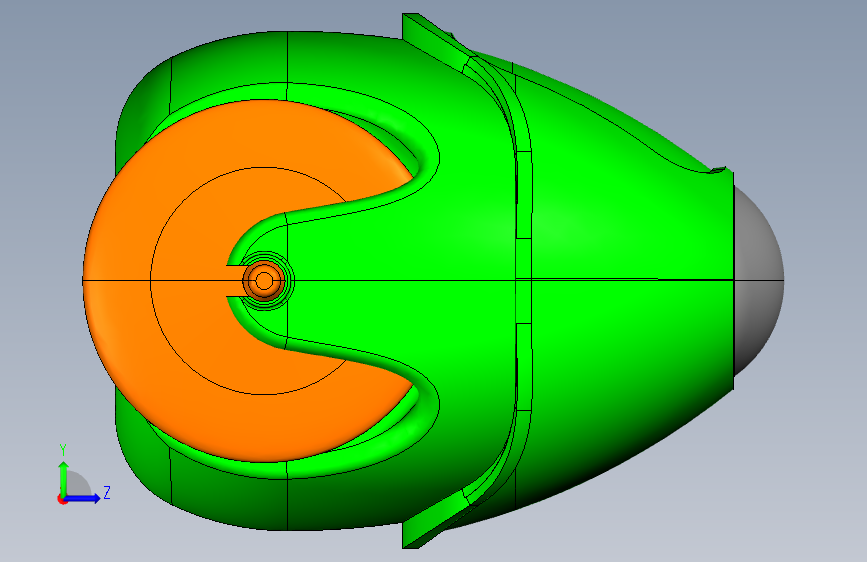Click the small circular boss at the orange part's center
867x562 pixels.
[264, 281]
